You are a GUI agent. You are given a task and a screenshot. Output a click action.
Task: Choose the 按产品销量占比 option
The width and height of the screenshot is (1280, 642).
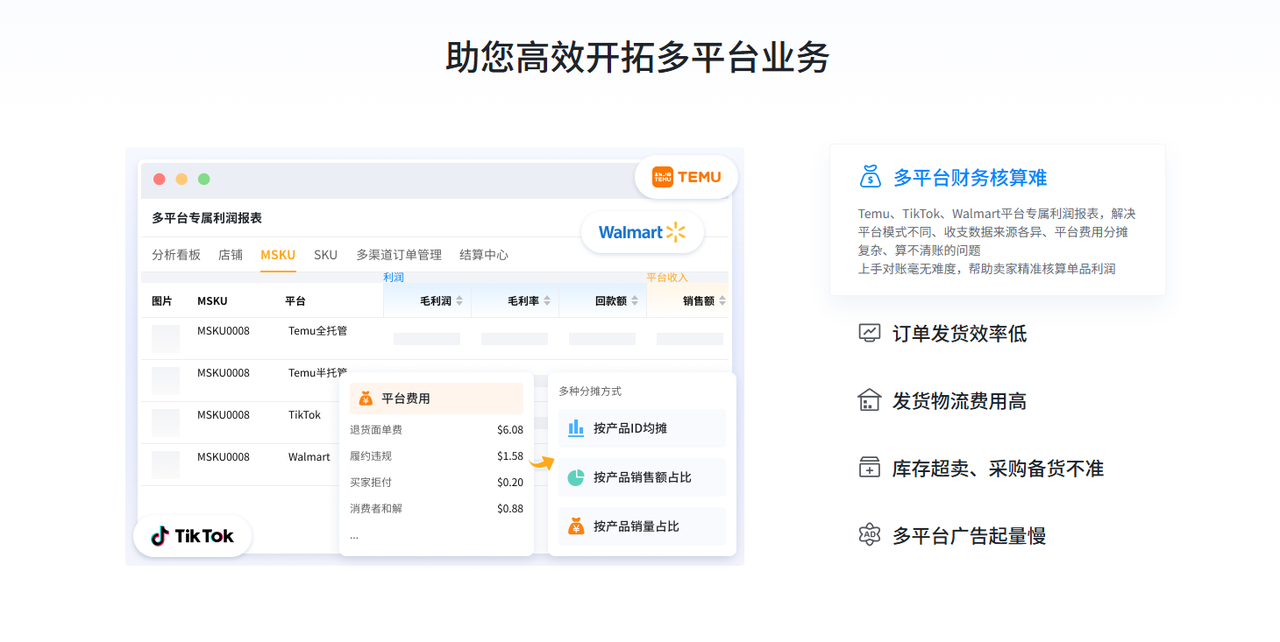642,526
